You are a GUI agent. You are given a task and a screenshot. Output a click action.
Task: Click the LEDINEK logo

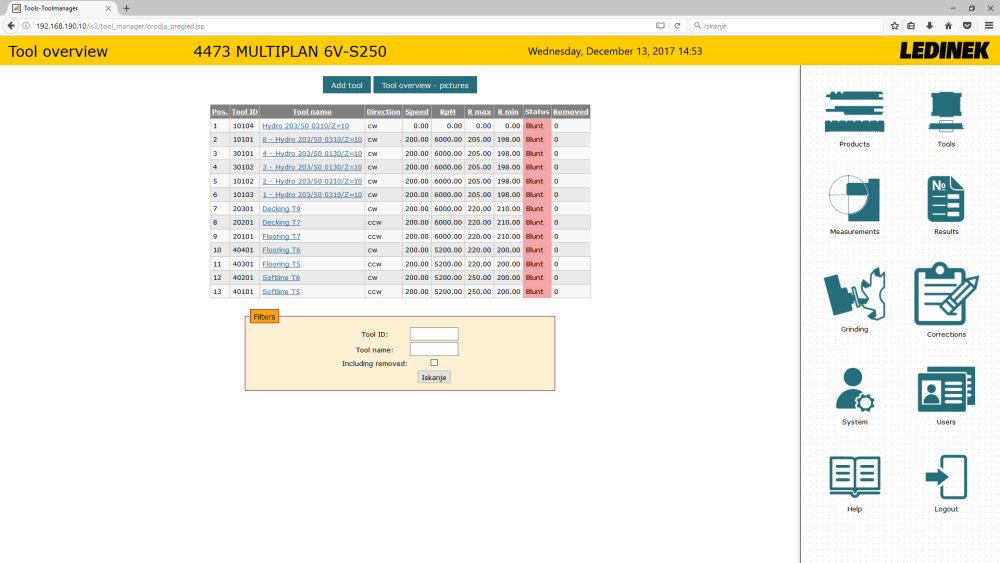(945, 50)
